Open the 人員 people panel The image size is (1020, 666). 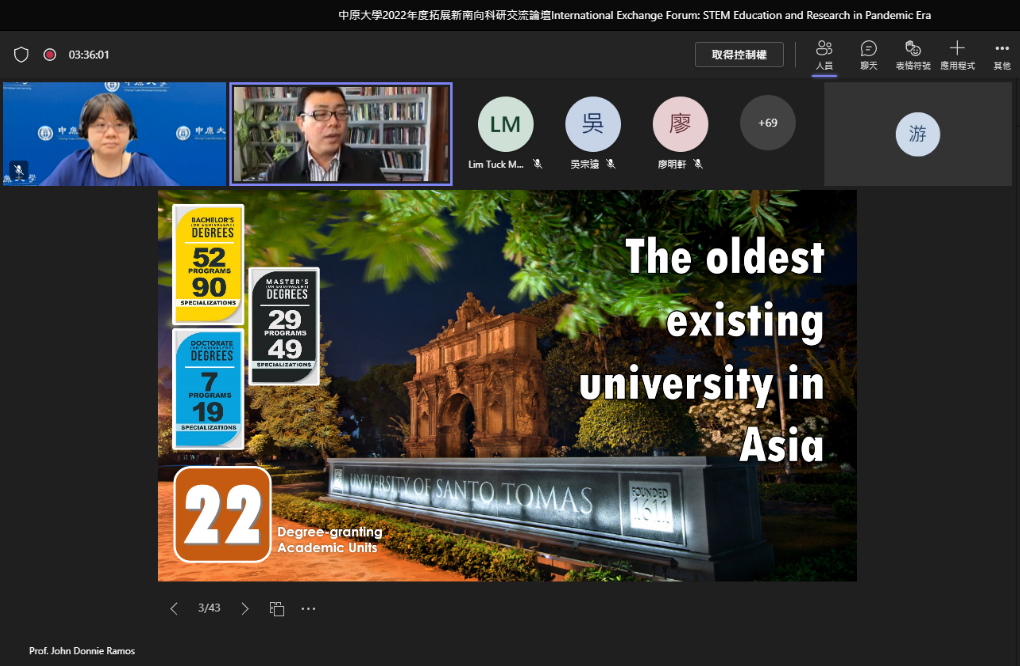tap(824, 55)
